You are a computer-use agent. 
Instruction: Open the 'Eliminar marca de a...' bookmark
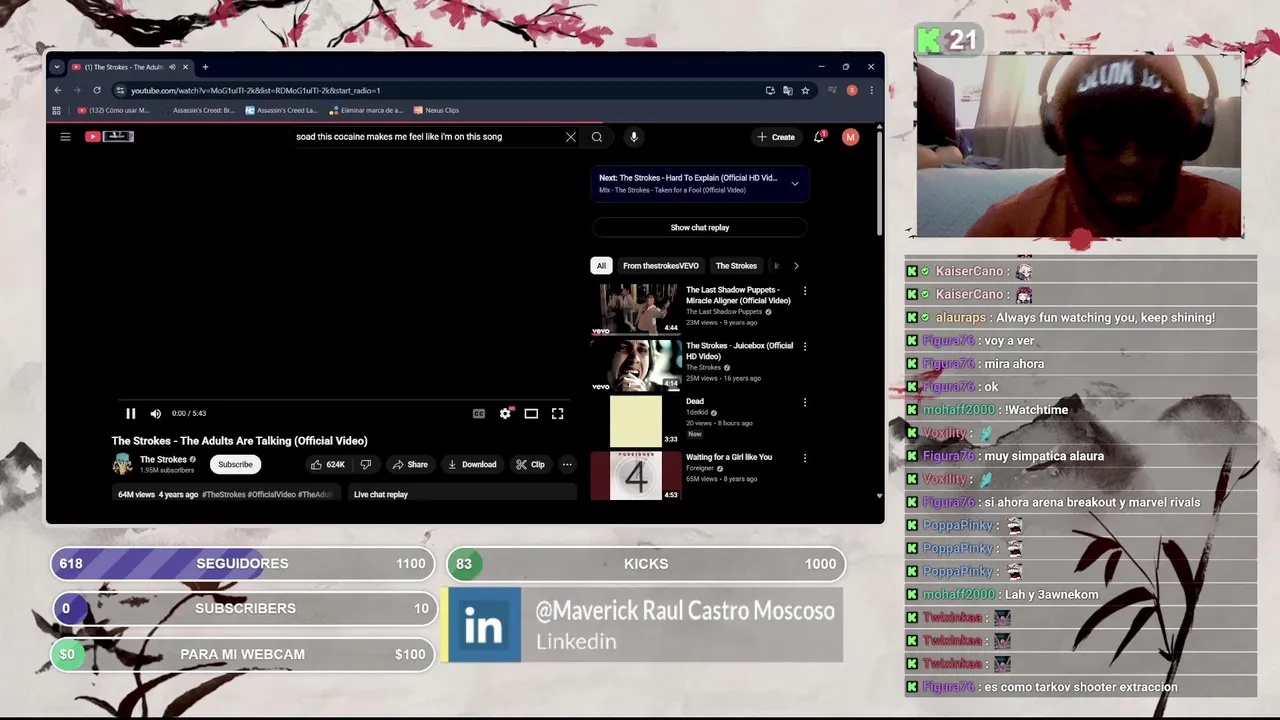coord(365,110)
